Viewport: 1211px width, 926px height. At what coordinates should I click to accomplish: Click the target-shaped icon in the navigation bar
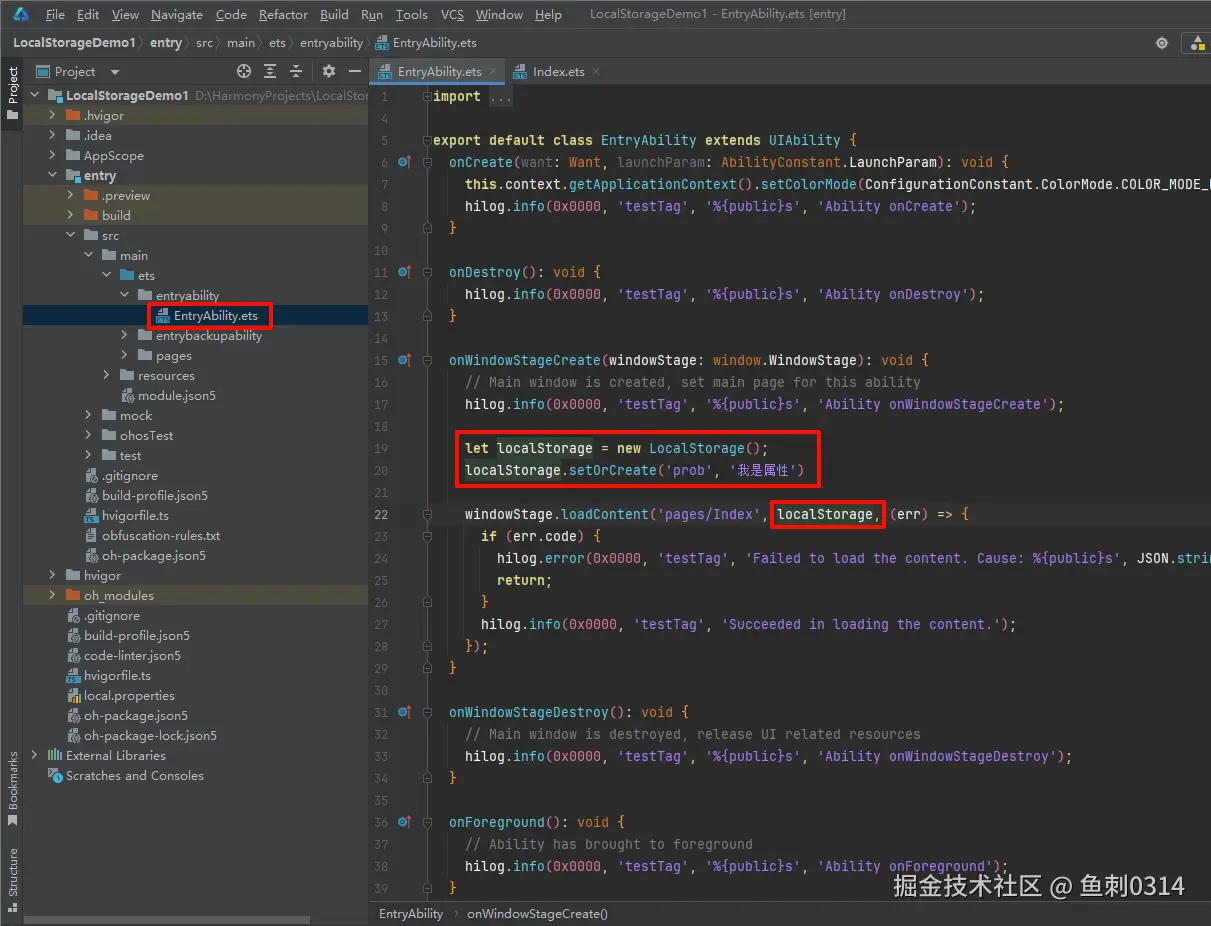pos(1161,43)
